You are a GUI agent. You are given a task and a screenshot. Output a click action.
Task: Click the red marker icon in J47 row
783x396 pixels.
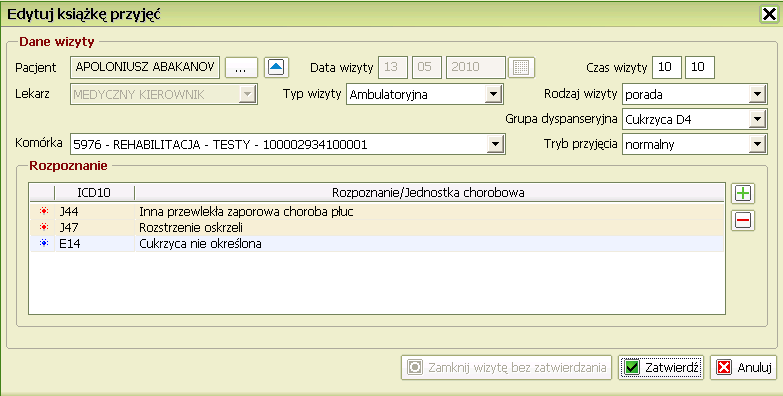click(44, 227)
